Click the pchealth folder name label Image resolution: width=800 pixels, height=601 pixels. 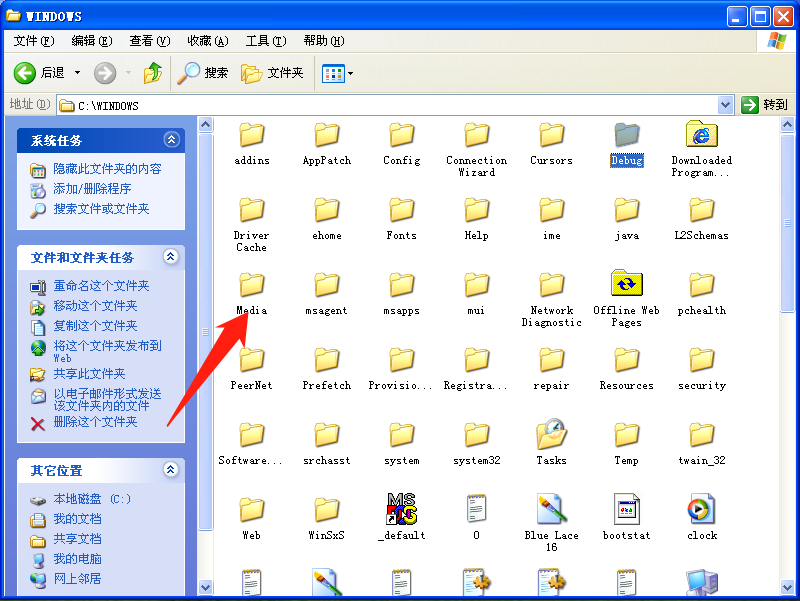click(702, 310)
